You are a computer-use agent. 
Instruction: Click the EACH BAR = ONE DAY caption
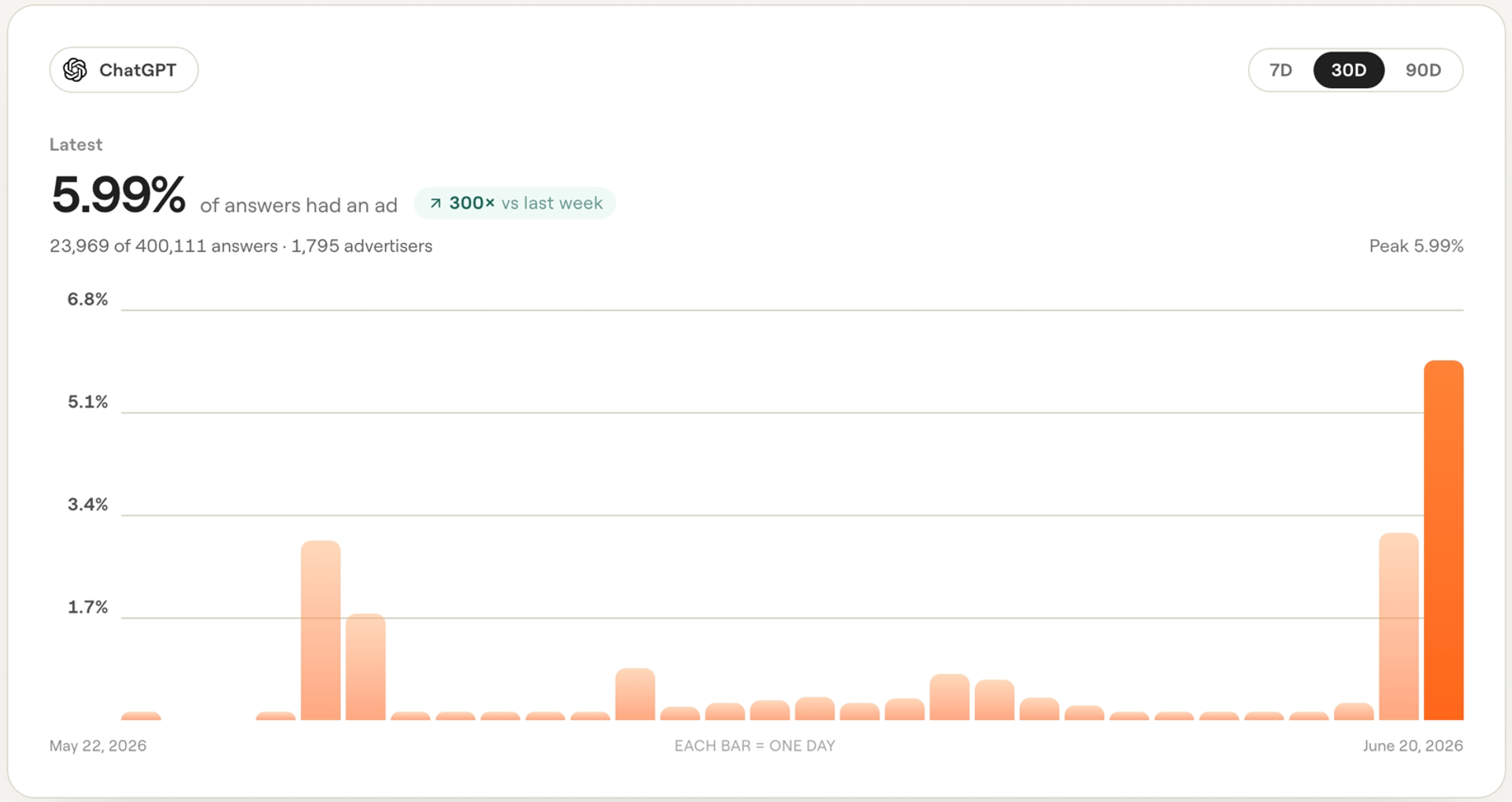(x=754, y=746)
